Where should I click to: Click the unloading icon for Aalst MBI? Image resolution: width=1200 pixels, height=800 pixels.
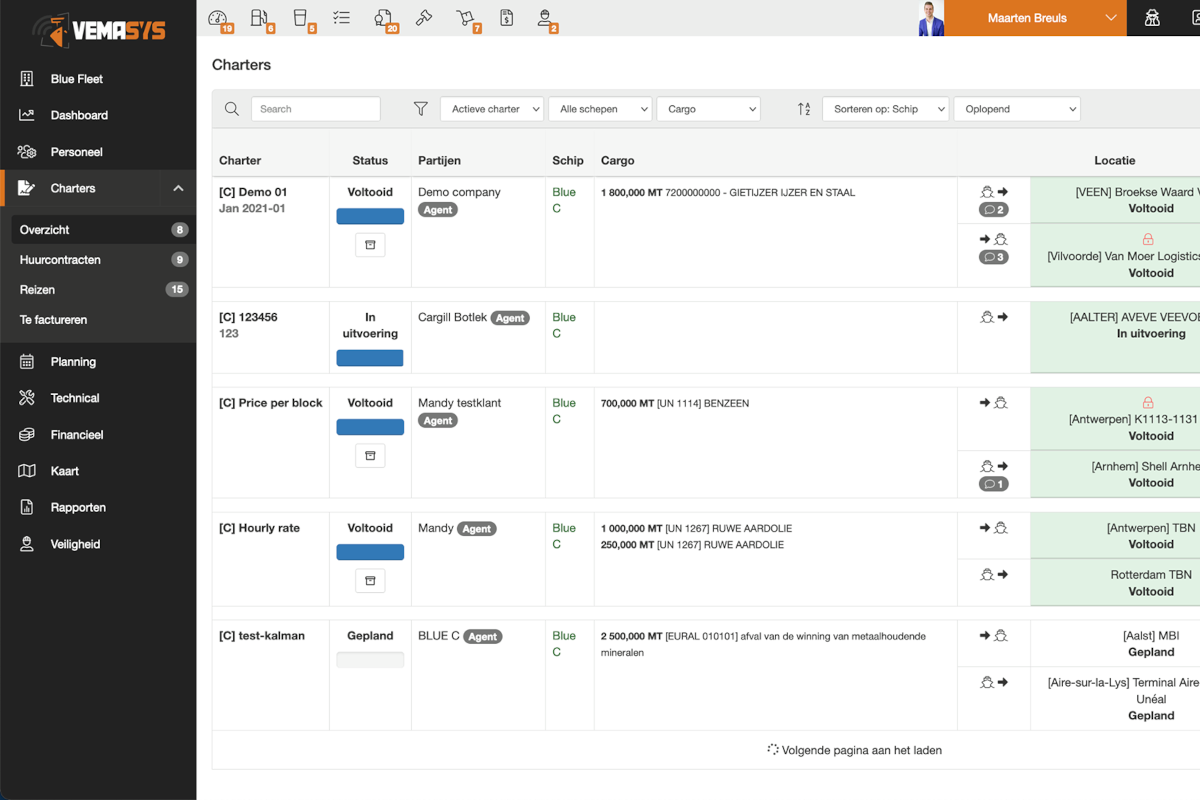click(994, 635)
